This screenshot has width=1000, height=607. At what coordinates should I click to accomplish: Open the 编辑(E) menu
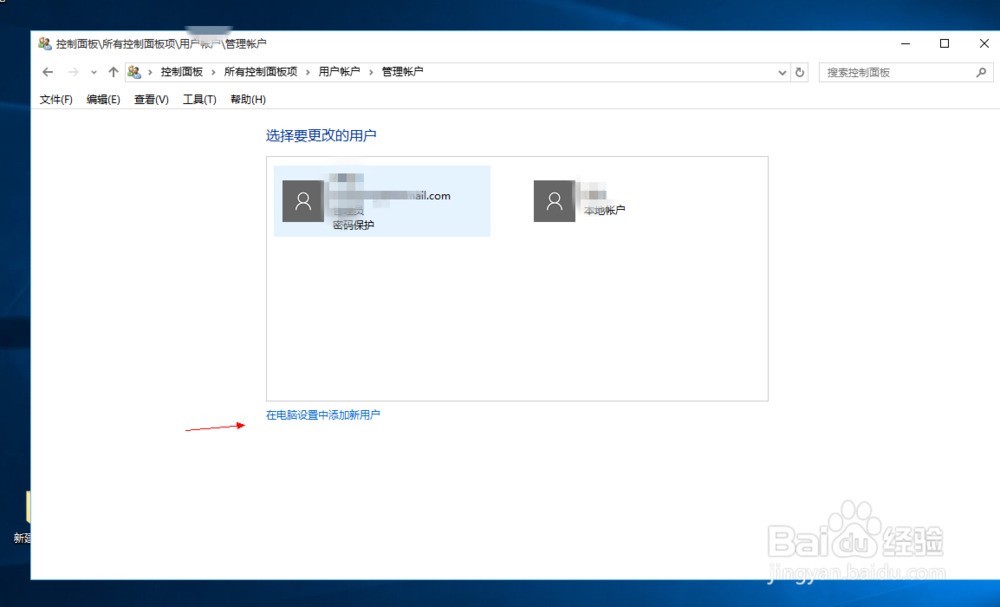tap(103, 99)
